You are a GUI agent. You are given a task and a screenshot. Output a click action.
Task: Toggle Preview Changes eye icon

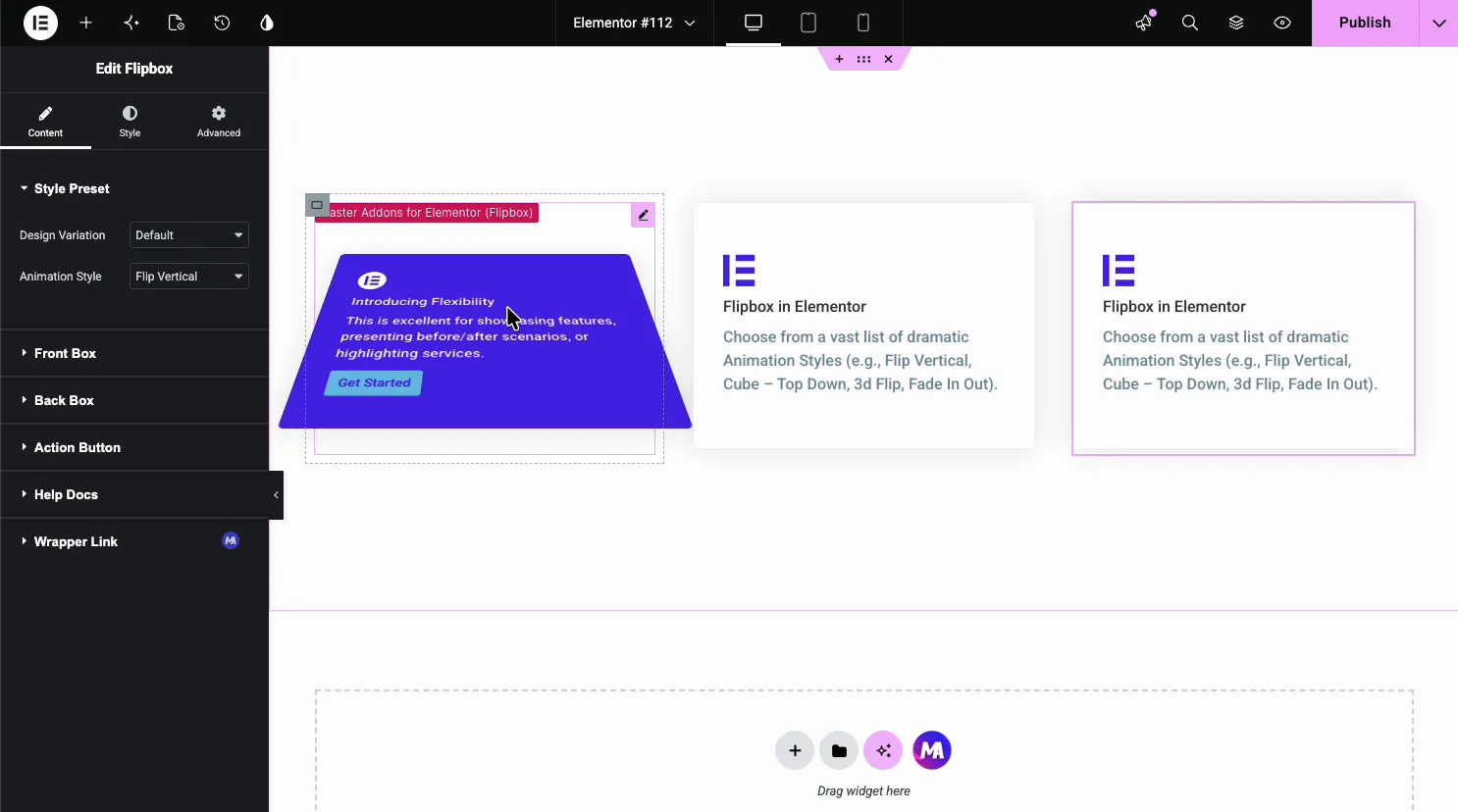click(1282, 23)
